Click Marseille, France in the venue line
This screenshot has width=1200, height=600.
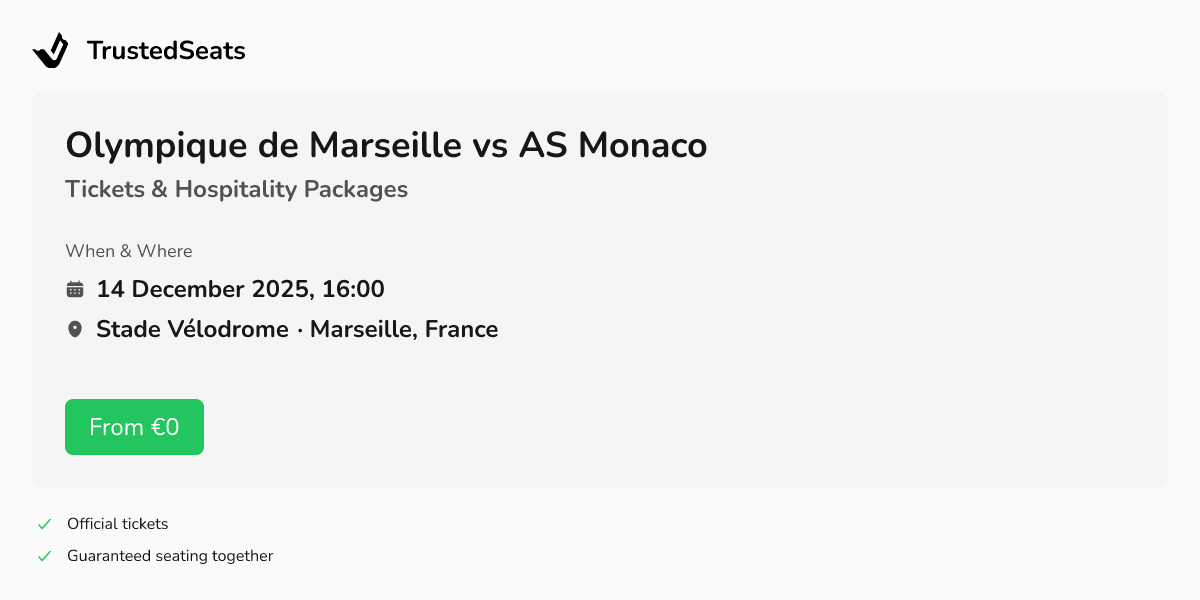[x=404, y=329]
